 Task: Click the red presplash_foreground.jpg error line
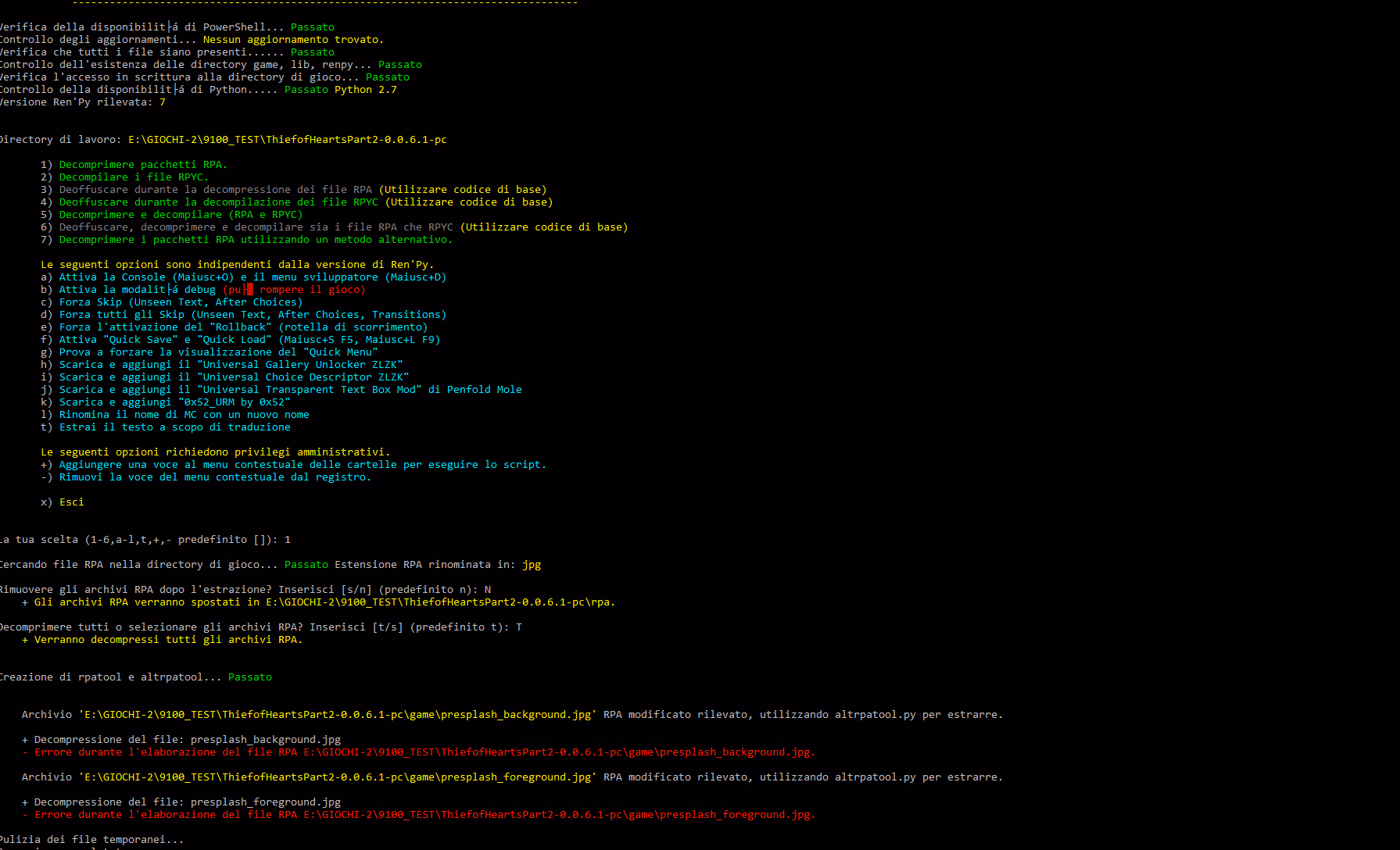pyautogui.click(x=424, y=815)
